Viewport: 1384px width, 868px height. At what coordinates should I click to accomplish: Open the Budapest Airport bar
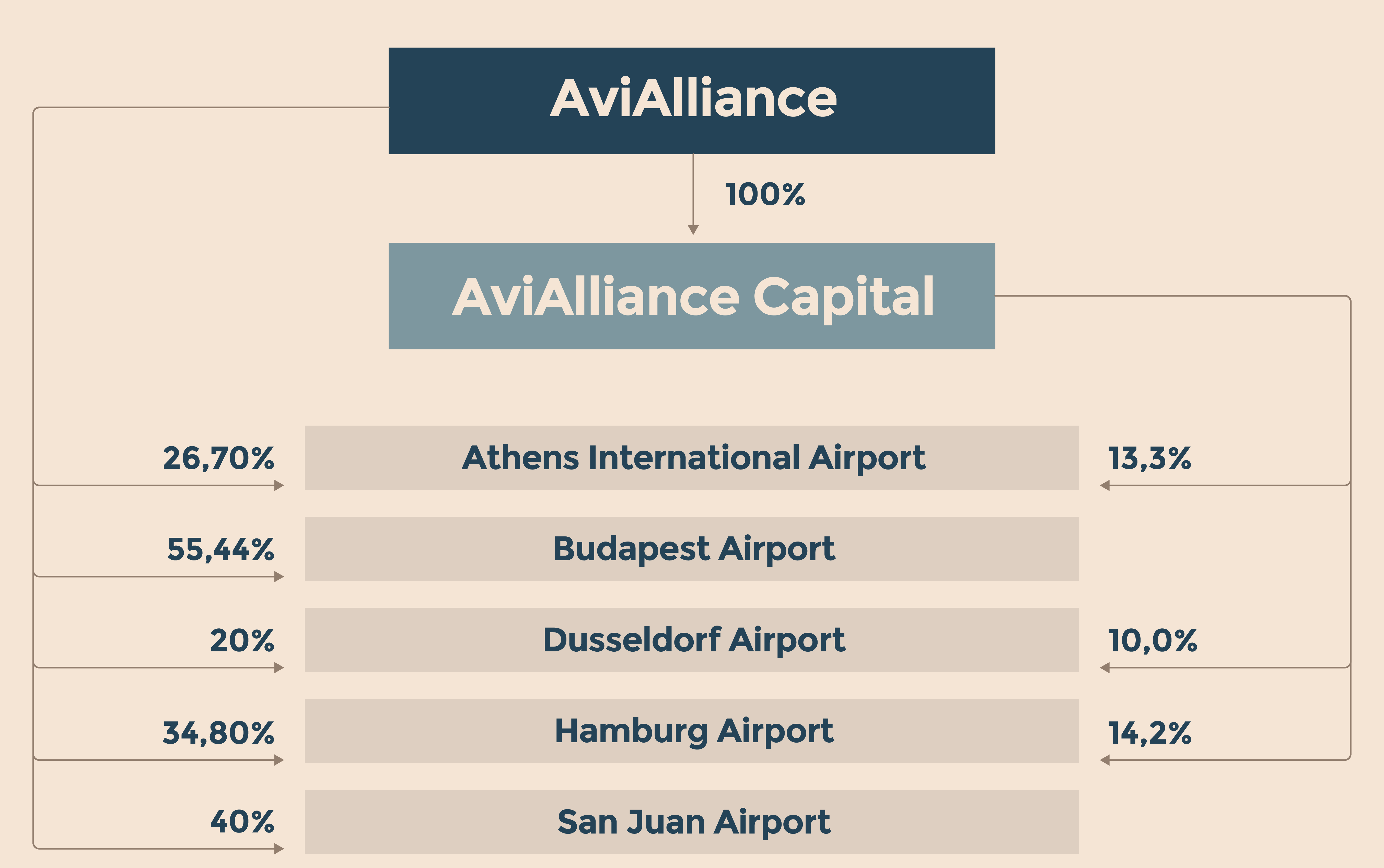pyautogui.click(x=692, y=549)
